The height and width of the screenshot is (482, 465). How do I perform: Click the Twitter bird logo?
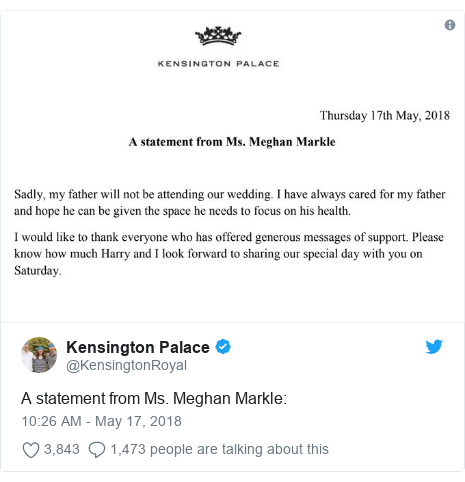coord(434,347)
